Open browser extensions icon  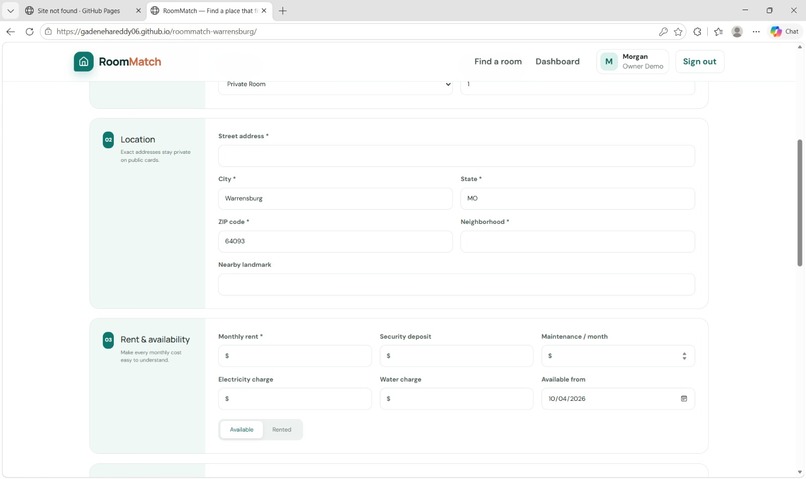tap(697, 31)
